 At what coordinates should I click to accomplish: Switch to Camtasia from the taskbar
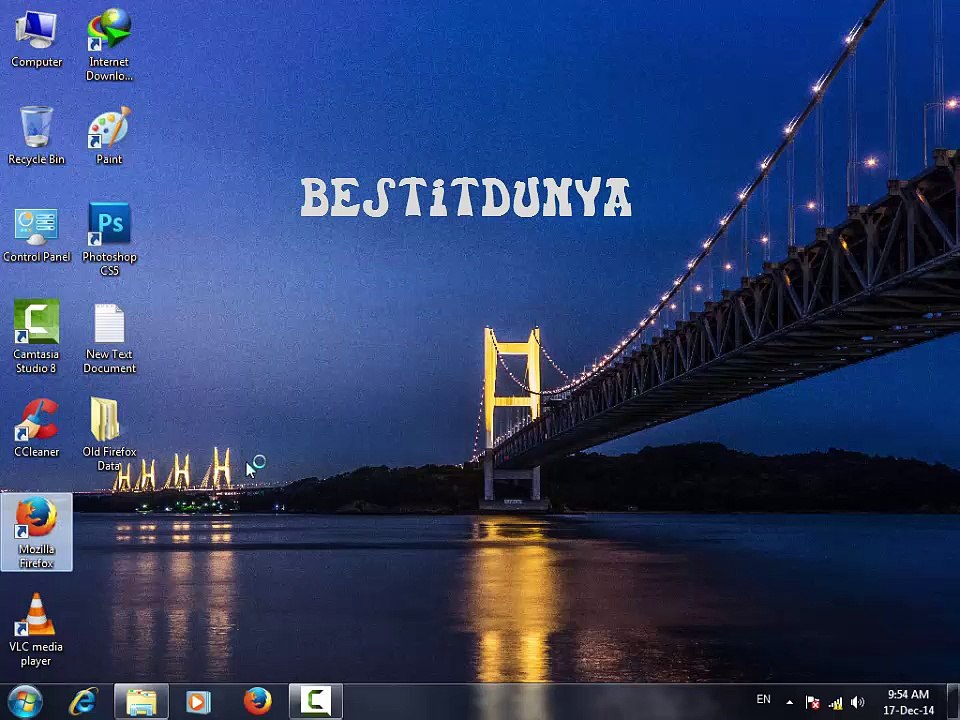click(315, 702)
